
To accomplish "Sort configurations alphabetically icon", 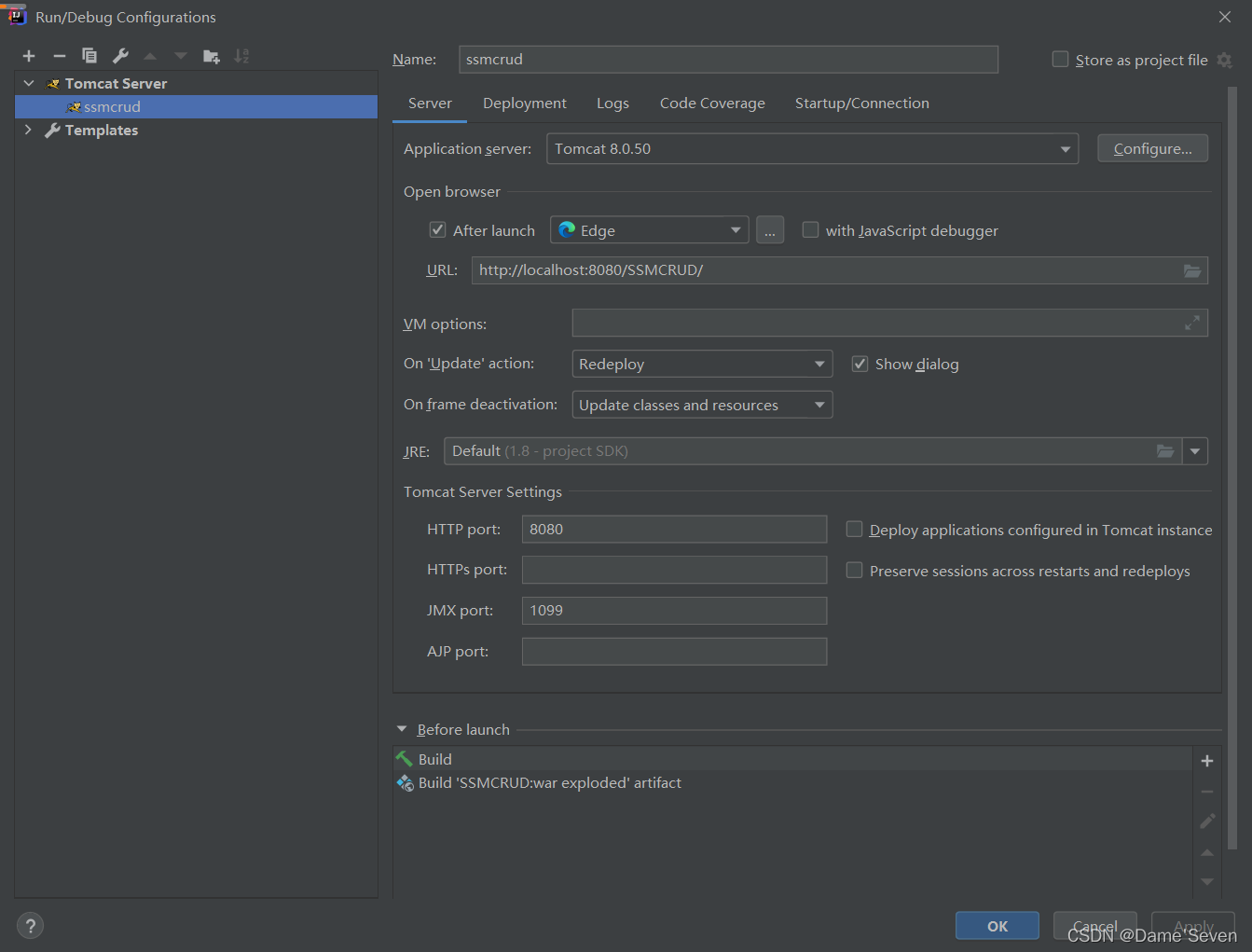I will 241,56.
